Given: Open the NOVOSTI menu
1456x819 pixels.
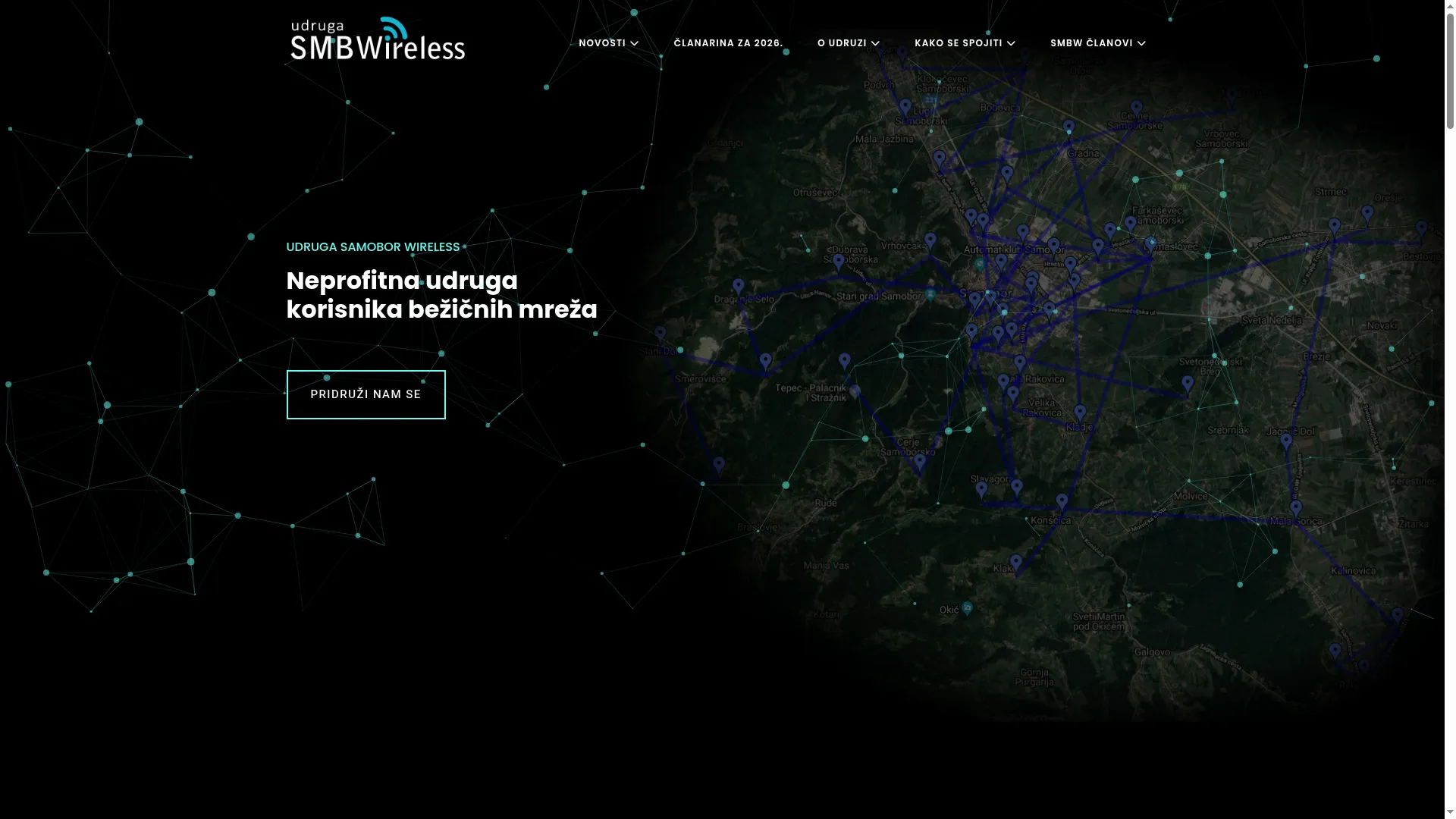Looking at the screenshot, I should 608,43.
